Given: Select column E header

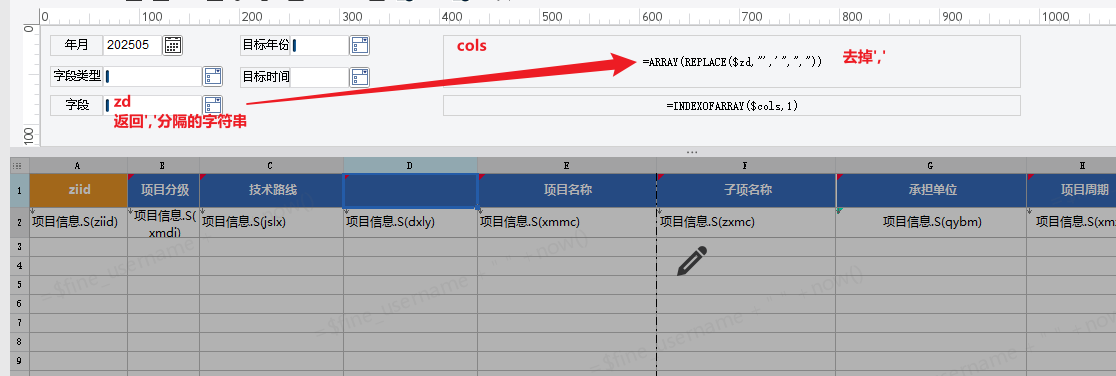Looking at the screenshot, I should point(567,165).
